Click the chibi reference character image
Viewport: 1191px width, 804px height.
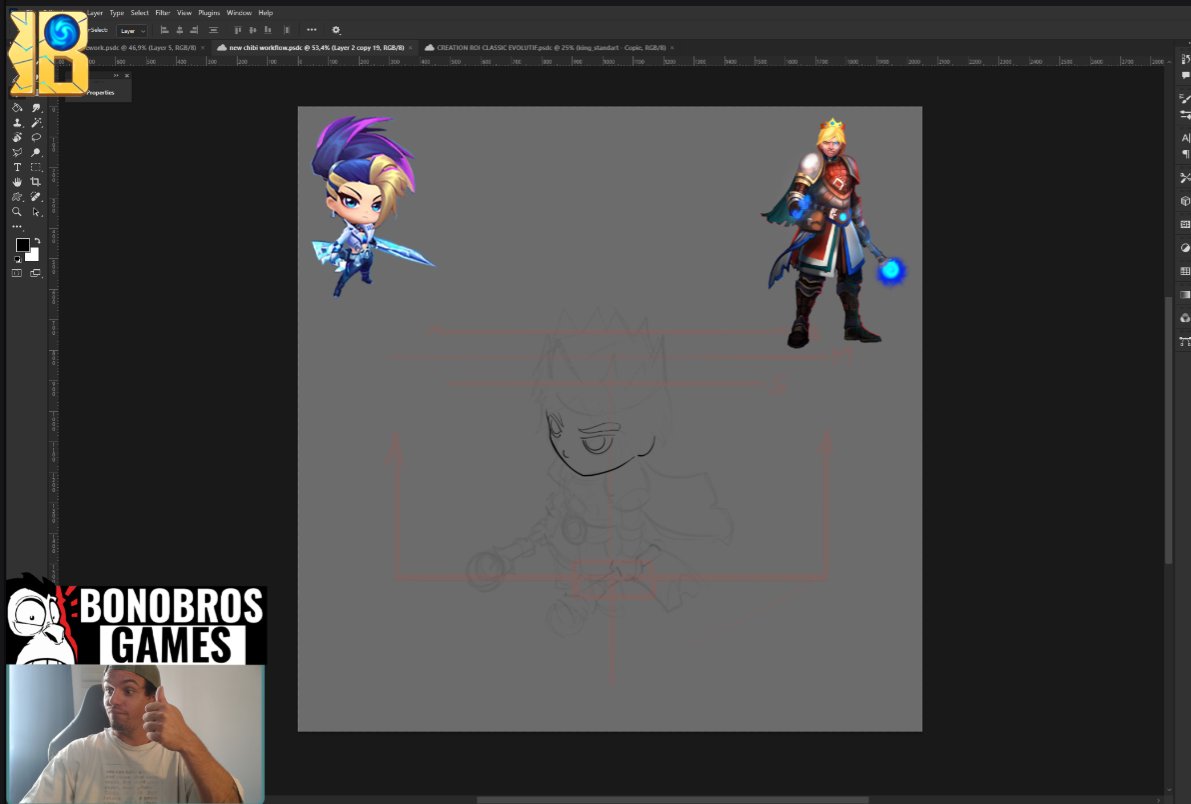point(372,205)
